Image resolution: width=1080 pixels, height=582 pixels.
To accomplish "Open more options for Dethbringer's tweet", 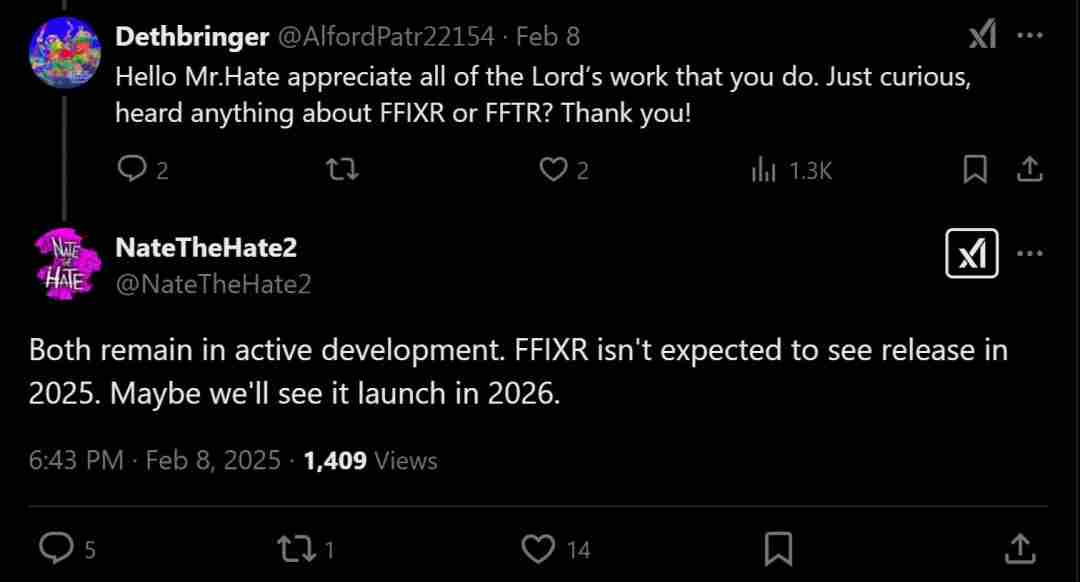I will click(x=1030, y=34).
